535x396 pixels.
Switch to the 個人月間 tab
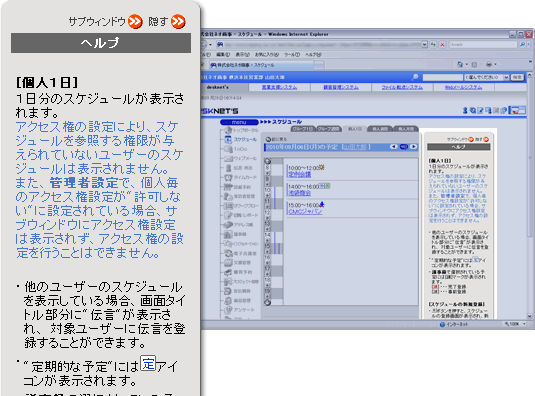coord(406,129)
